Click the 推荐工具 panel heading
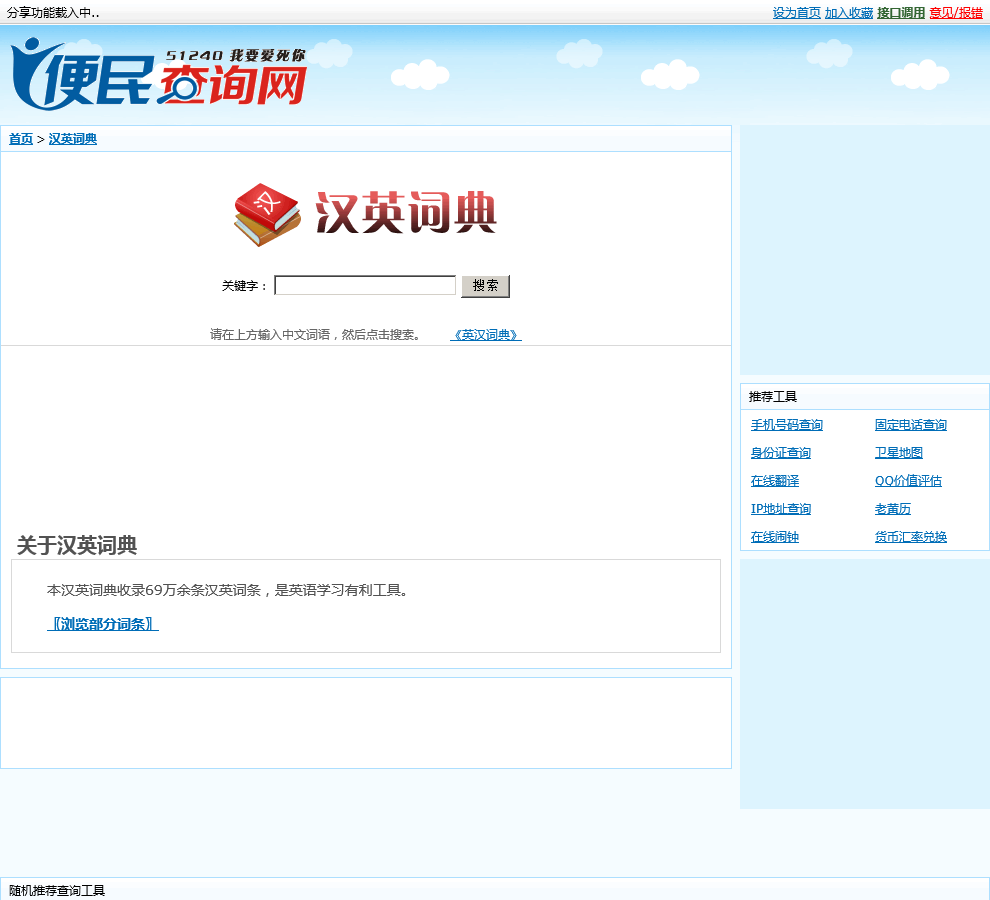This screenshot has width=990, height=900. [773, 397]
